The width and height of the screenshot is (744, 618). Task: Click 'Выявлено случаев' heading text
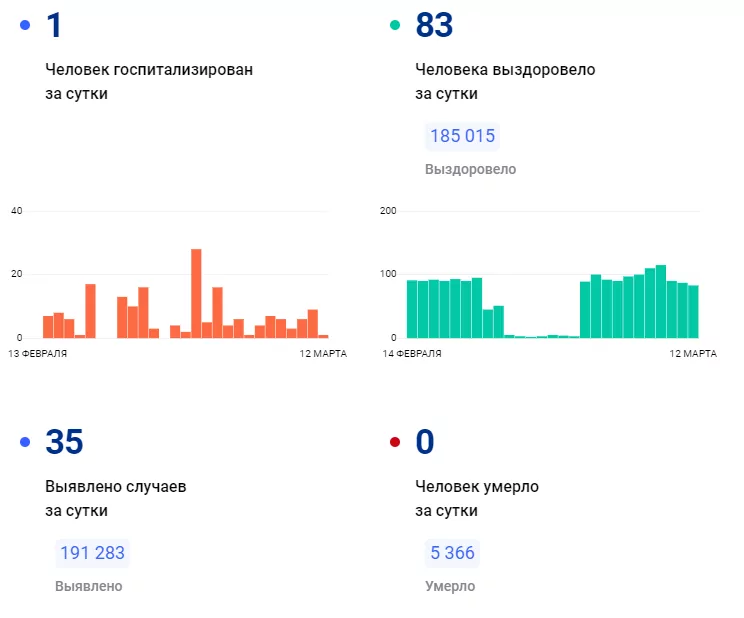[x=116, y=487]
